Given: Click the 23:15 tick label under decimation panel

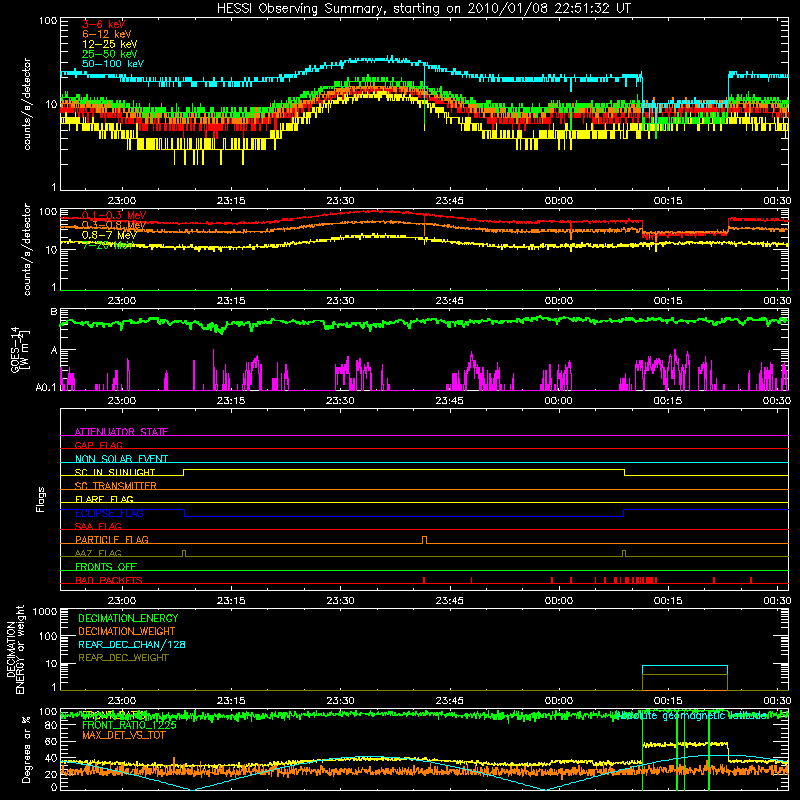Looking at the screenshot, I should pyautogui.click(x=231, y=701).
